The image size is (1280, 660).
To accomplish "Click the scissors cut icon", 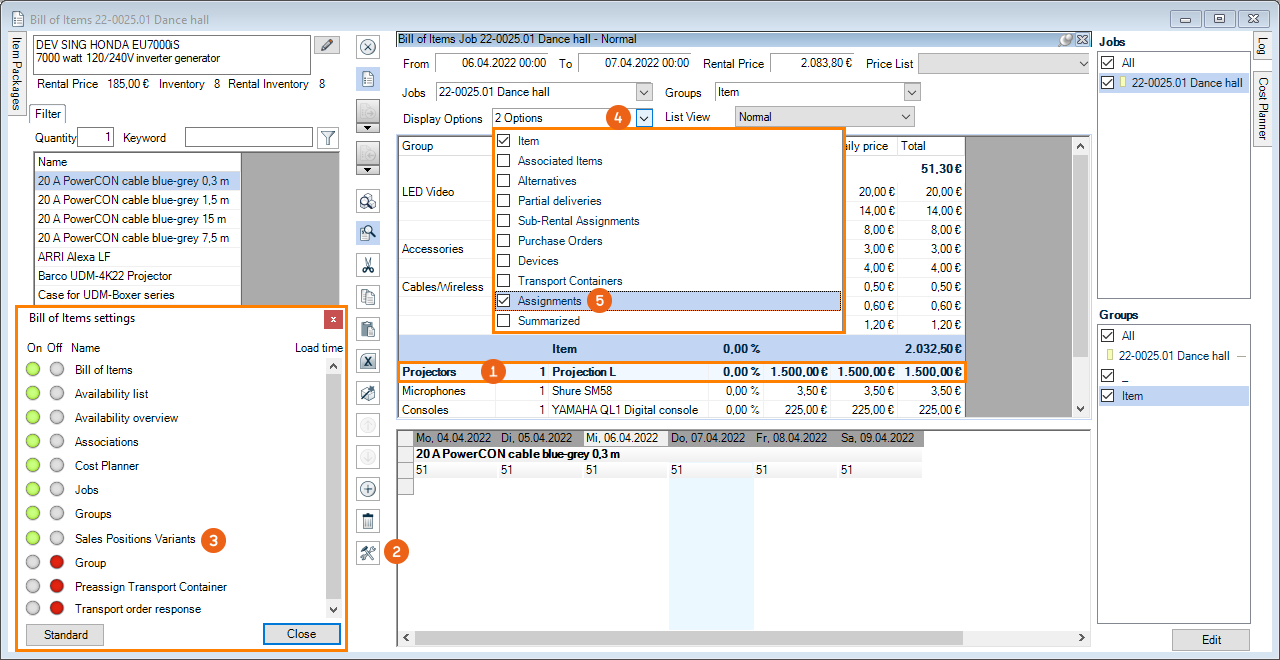I will [x=368, y=265].
